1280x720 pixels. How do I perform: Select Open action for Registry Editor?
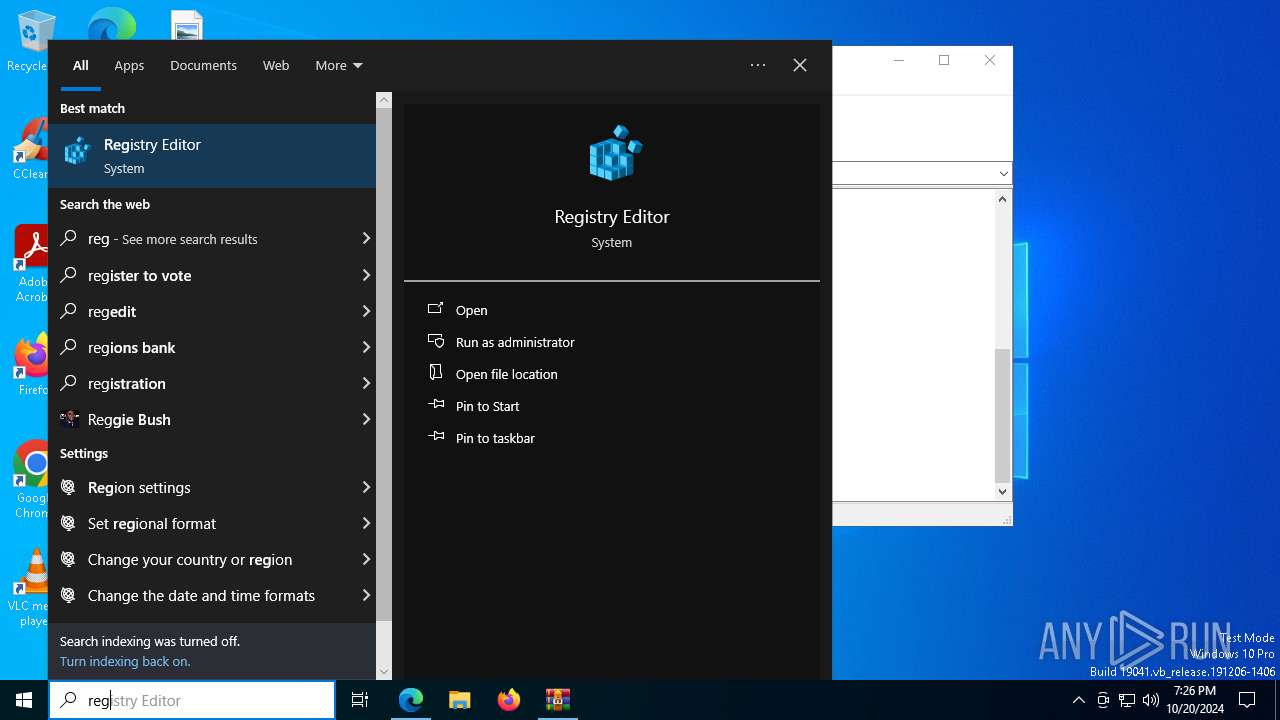point(472,310)
